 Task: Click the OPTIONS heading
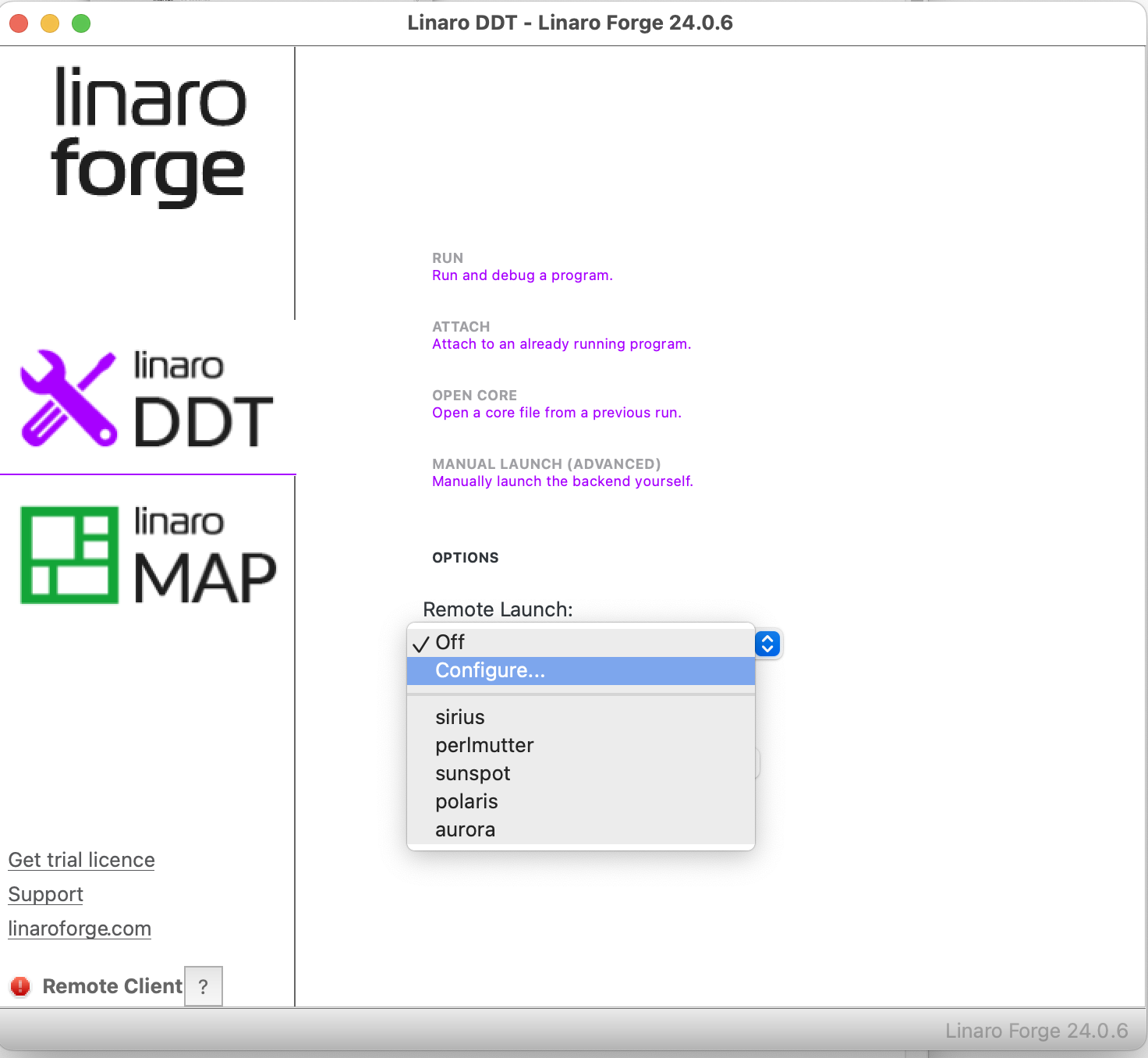tap(466, 558)
